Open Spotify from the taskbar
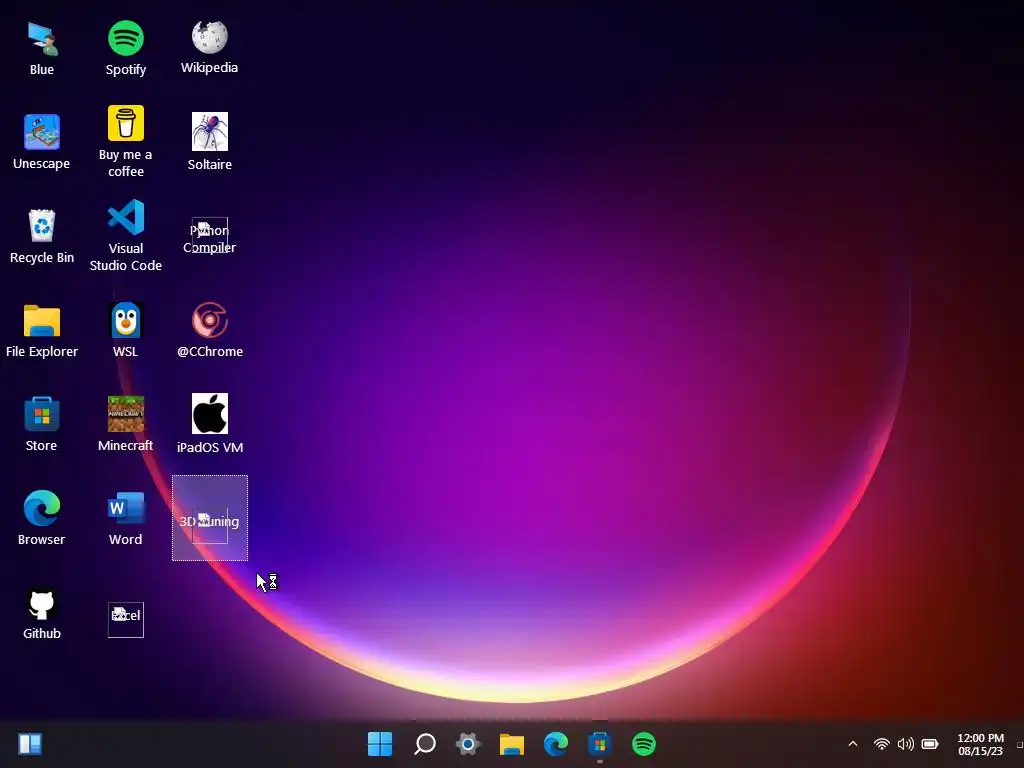Viewport: 1024px width, 768px height. (x=643, y=744)
